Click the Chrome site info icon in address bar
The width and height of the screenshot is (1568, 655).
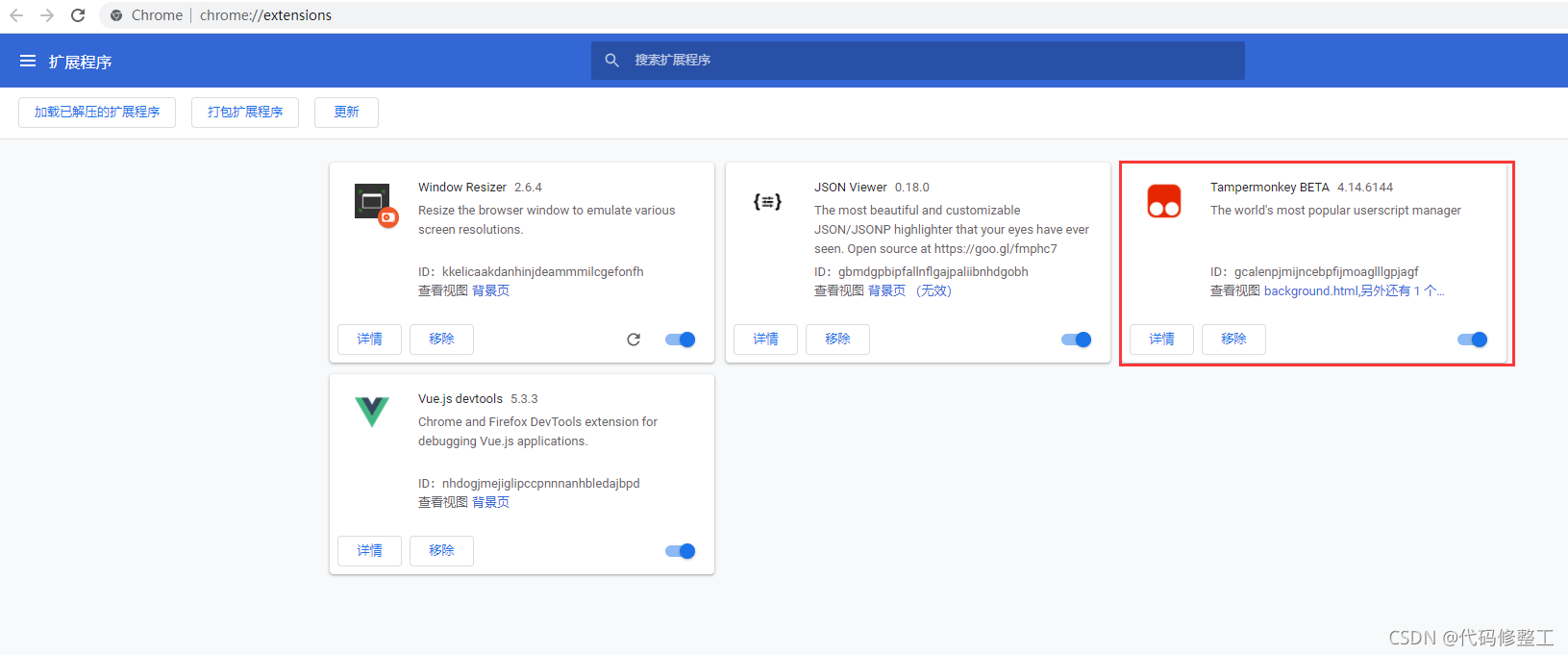tap(116, 15)
